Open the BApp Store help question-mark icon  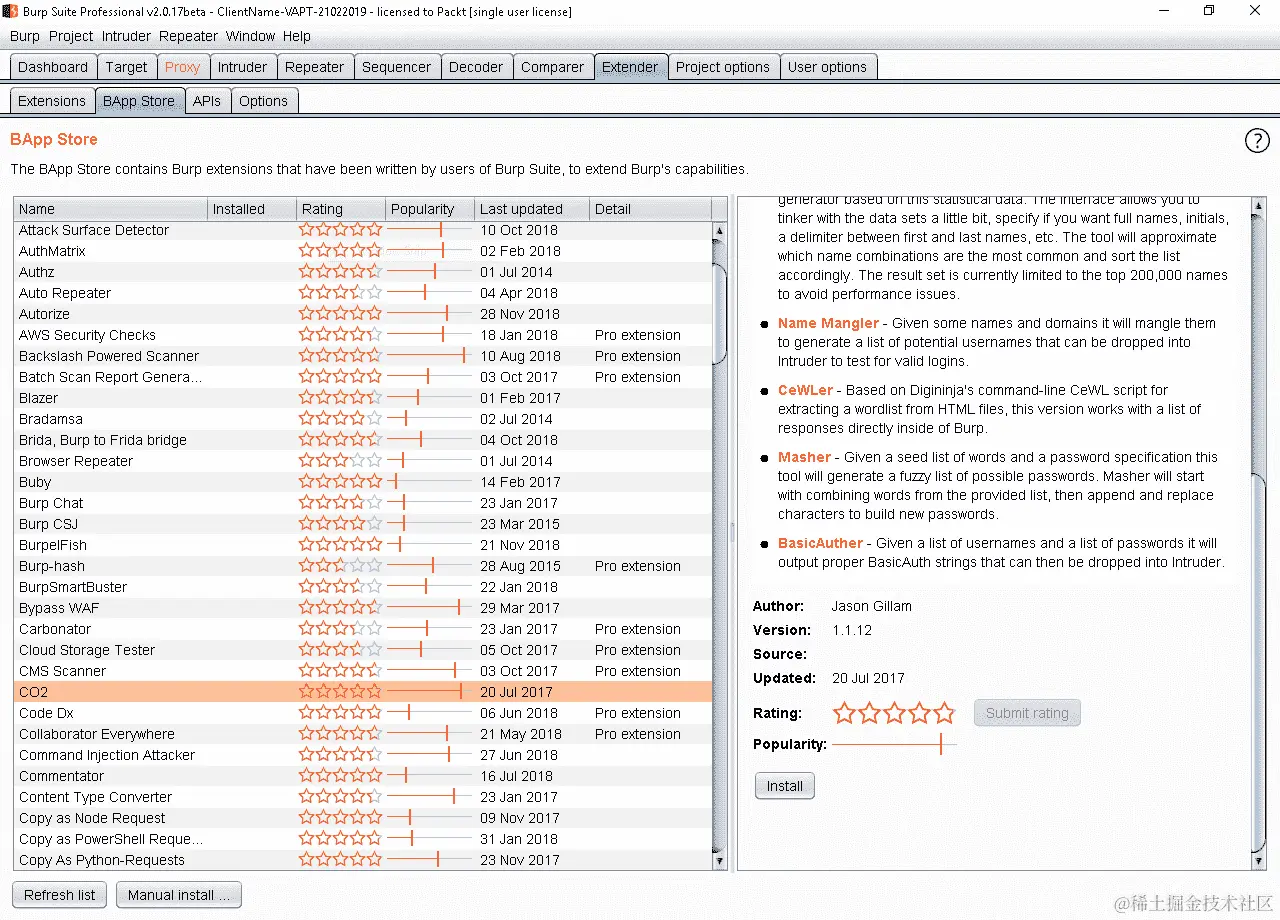coord(1257,141)
